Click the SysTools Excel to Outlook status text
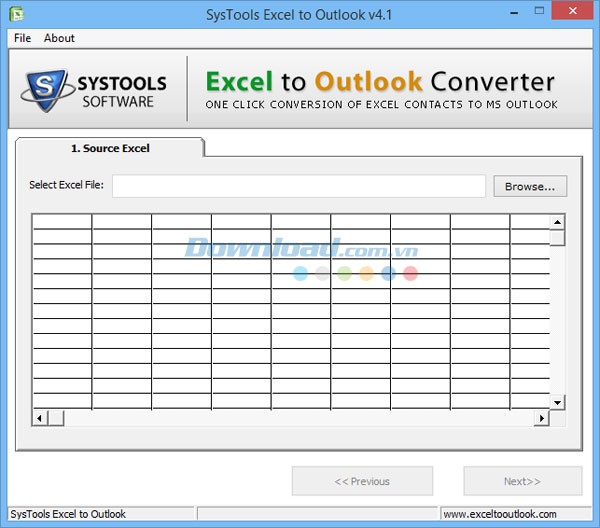 (x=68, y=514)
